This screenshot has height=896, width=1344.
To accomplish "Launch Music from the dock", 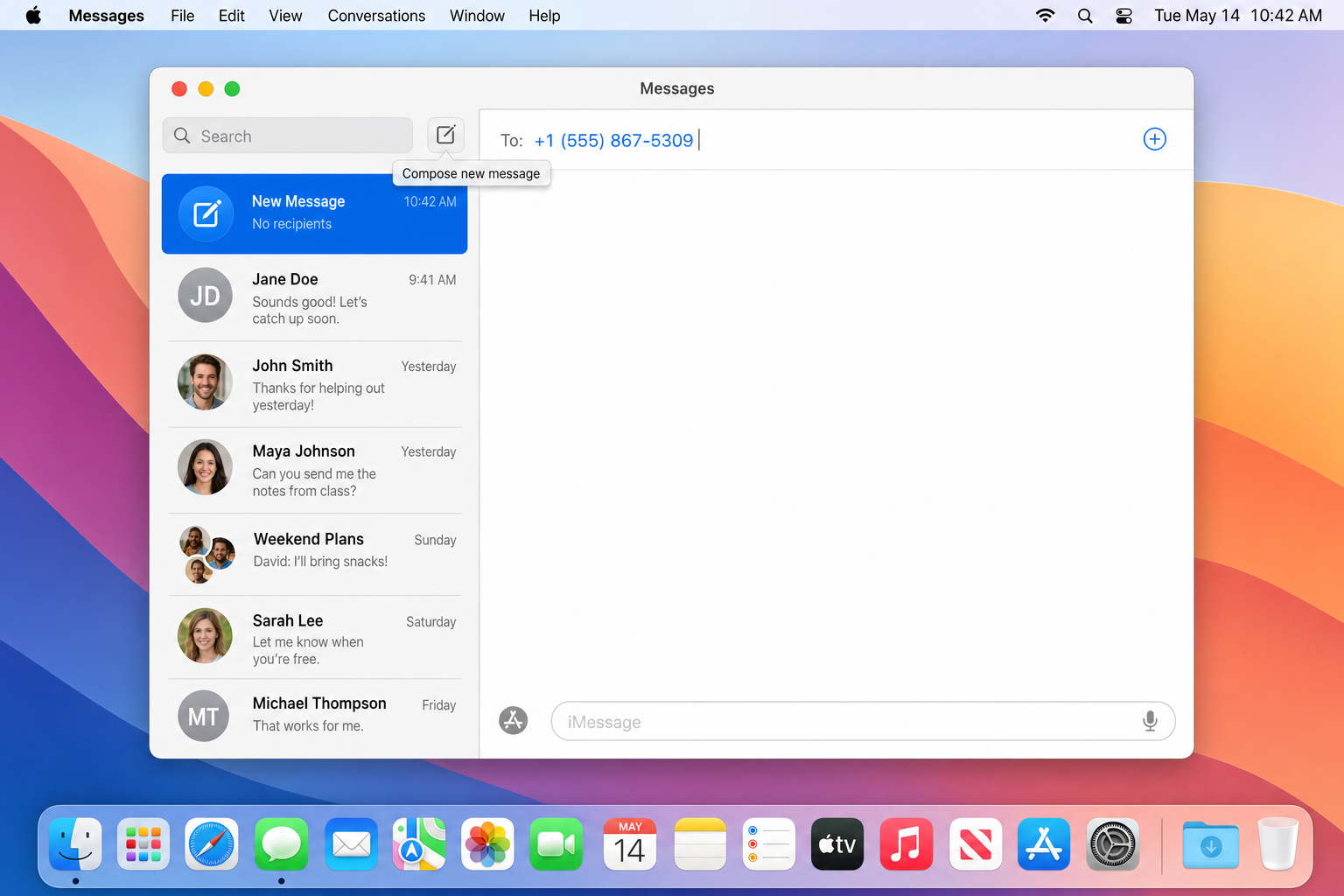I will pos(906,844).
